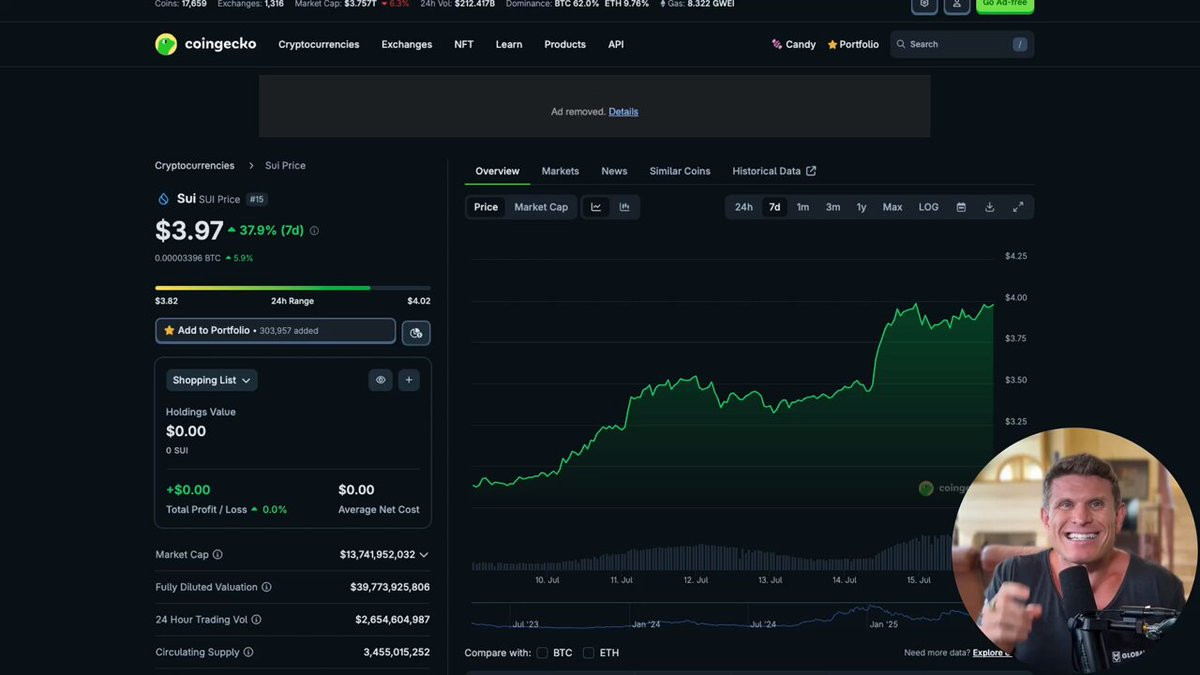This screenshot has width=1200, height=675.
Task: Click the CoinGecko logo
Action: [205, 44]
